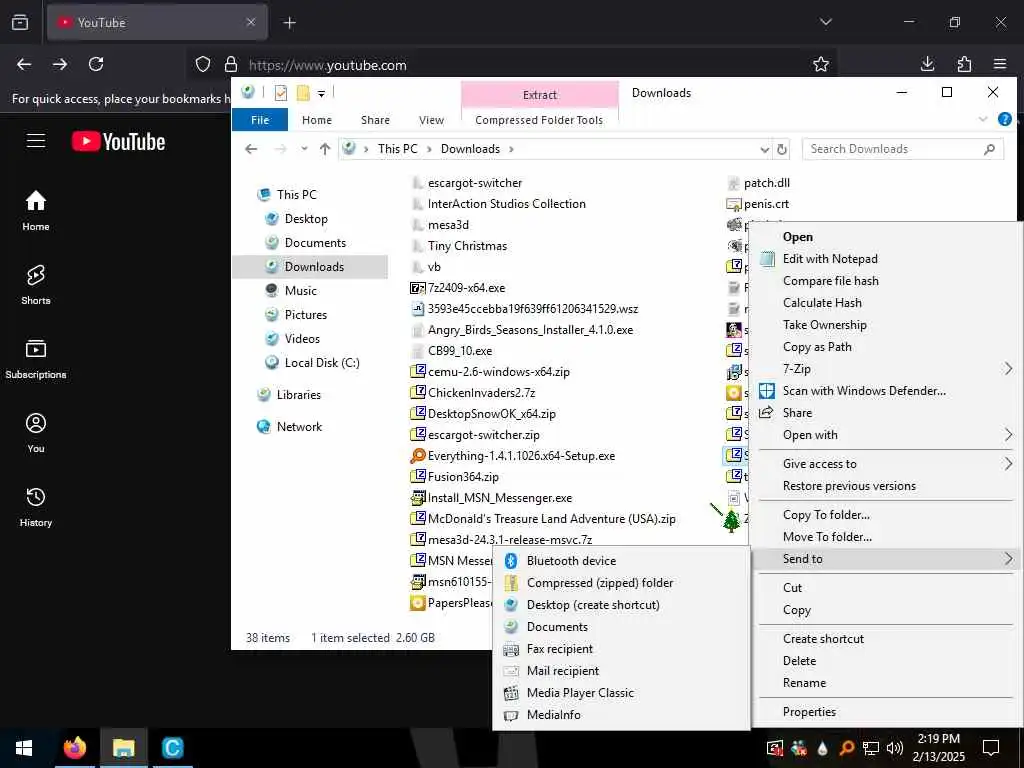Expand the ribbon chevron
The image size is (1024, 768).
click(x=983, y=120)
